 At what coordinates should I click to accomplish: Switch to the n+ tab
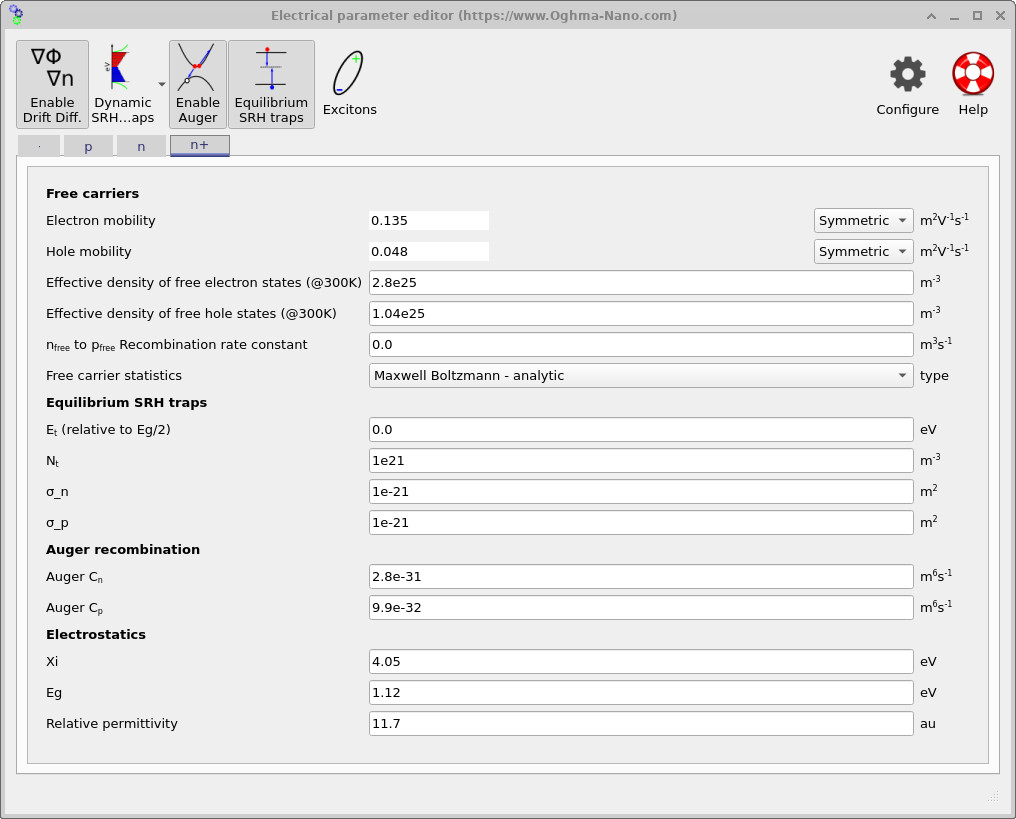coord(199,144)
